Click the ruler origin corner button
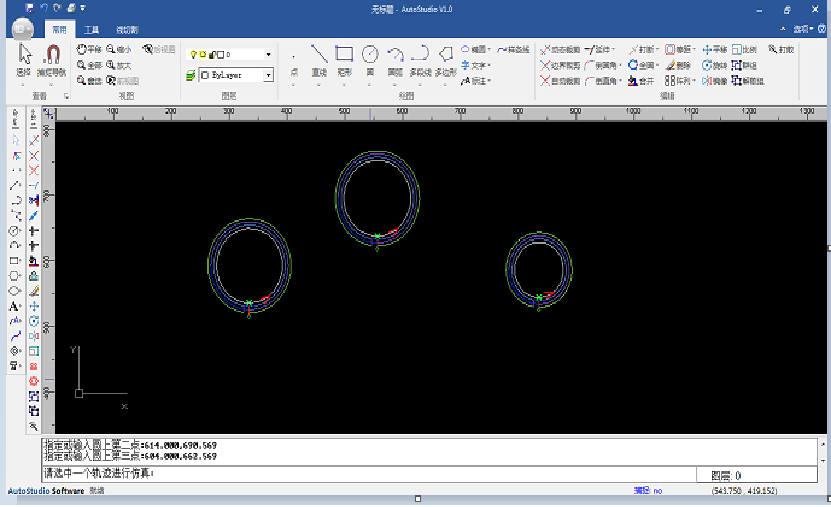Viewport: 831px width, 507px height. pyautogui.click(x=48, y=113)
